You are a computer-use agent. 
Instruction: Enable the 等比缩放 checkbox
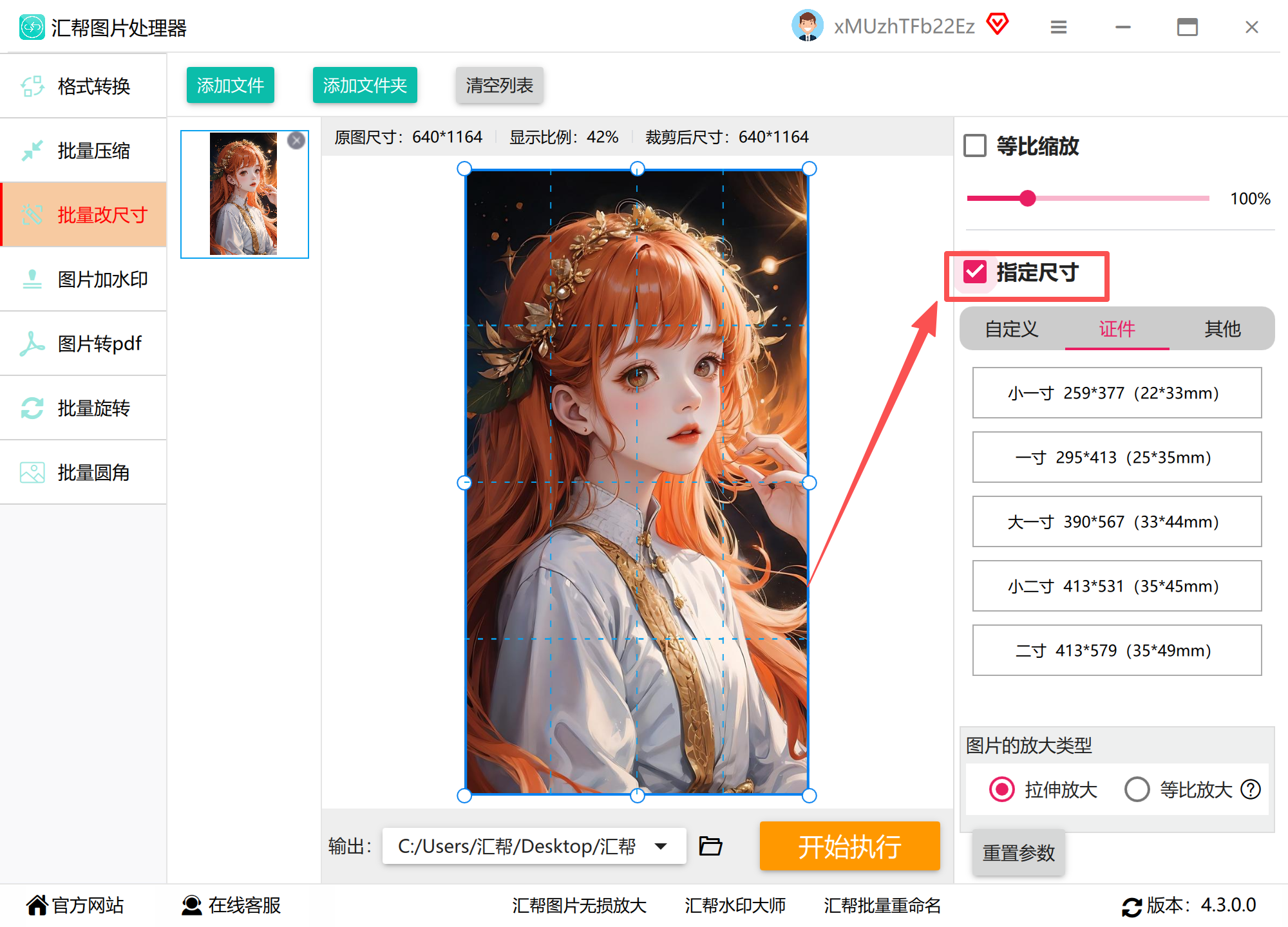[975, 145]
